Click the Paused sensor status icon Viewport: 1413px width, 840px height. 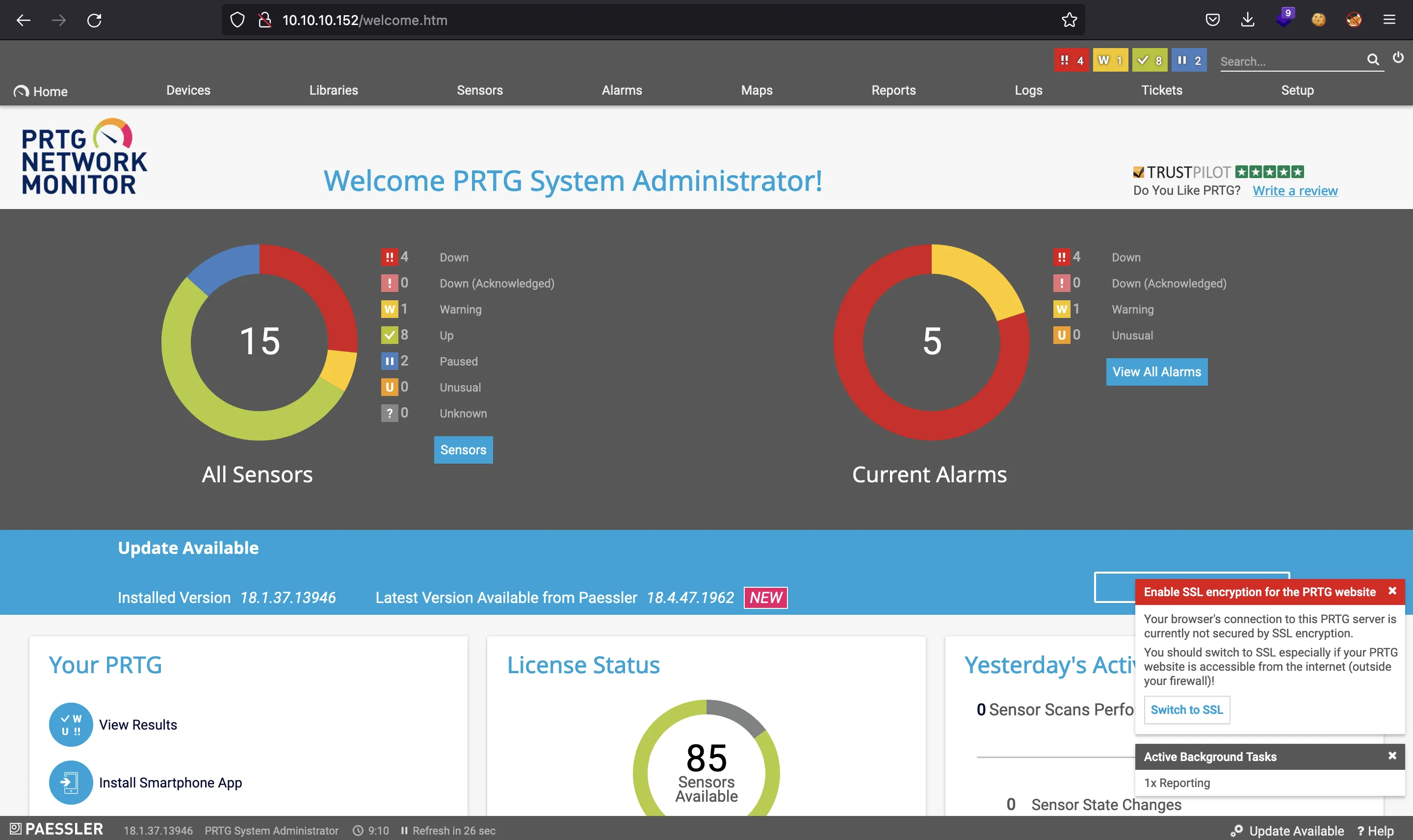(389, 361)
